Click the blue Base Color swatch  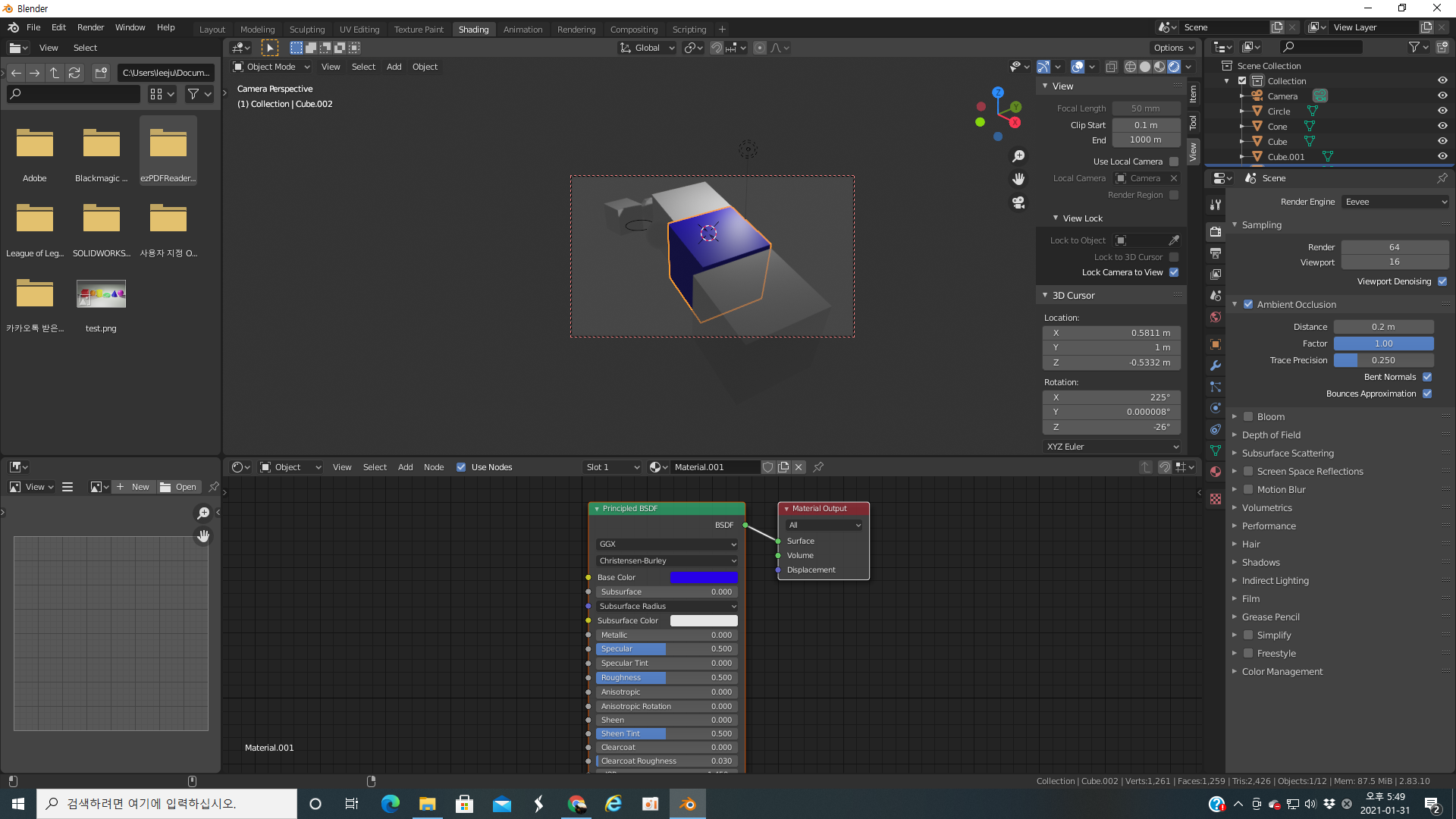(x=703, y=578)
